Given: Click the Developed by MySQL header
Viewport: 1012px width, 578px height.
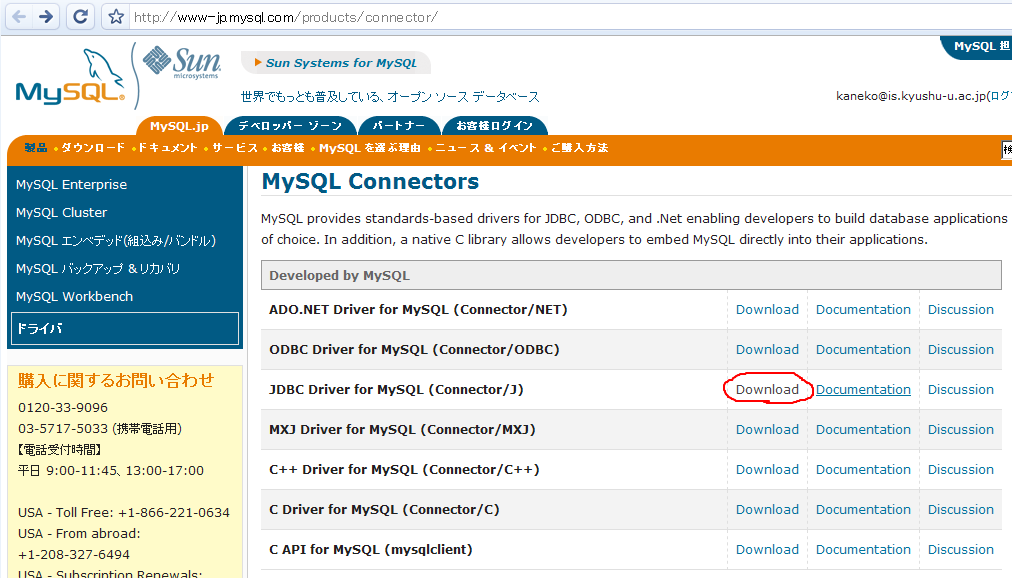Looking at the screenshot, I should point(631,275).
